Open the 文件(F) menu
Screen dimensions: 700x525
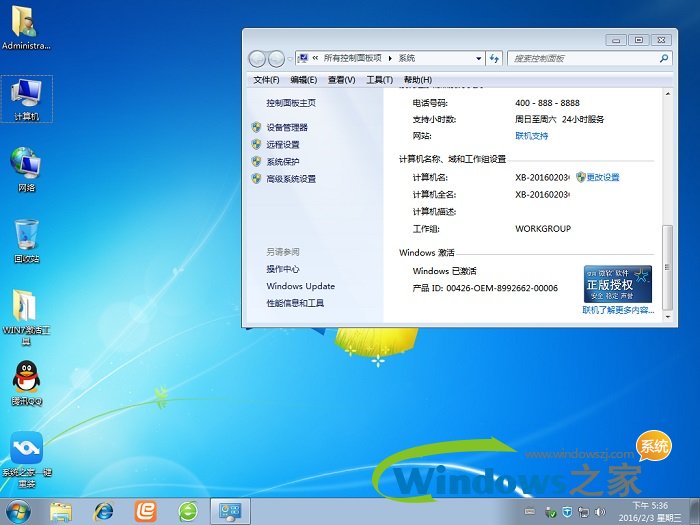tap(266, 80)
